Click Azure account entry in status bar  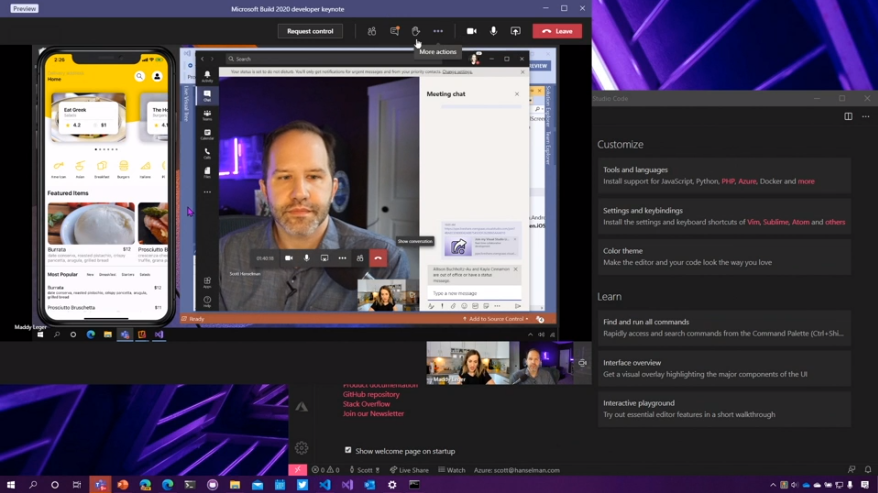[516, 470]
